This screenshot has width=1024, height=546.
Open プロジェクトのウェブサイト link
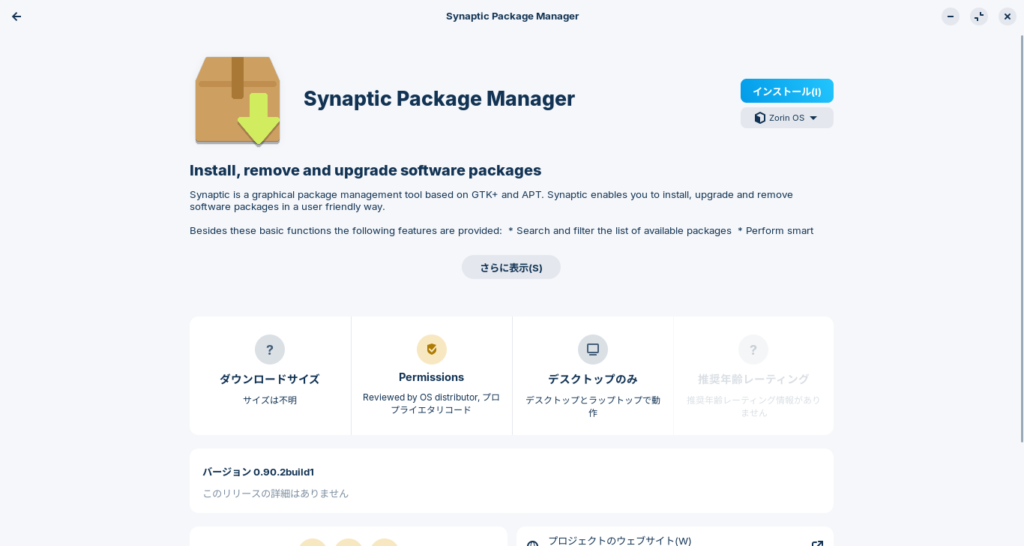pyautogui.click(x=675, y=538)
